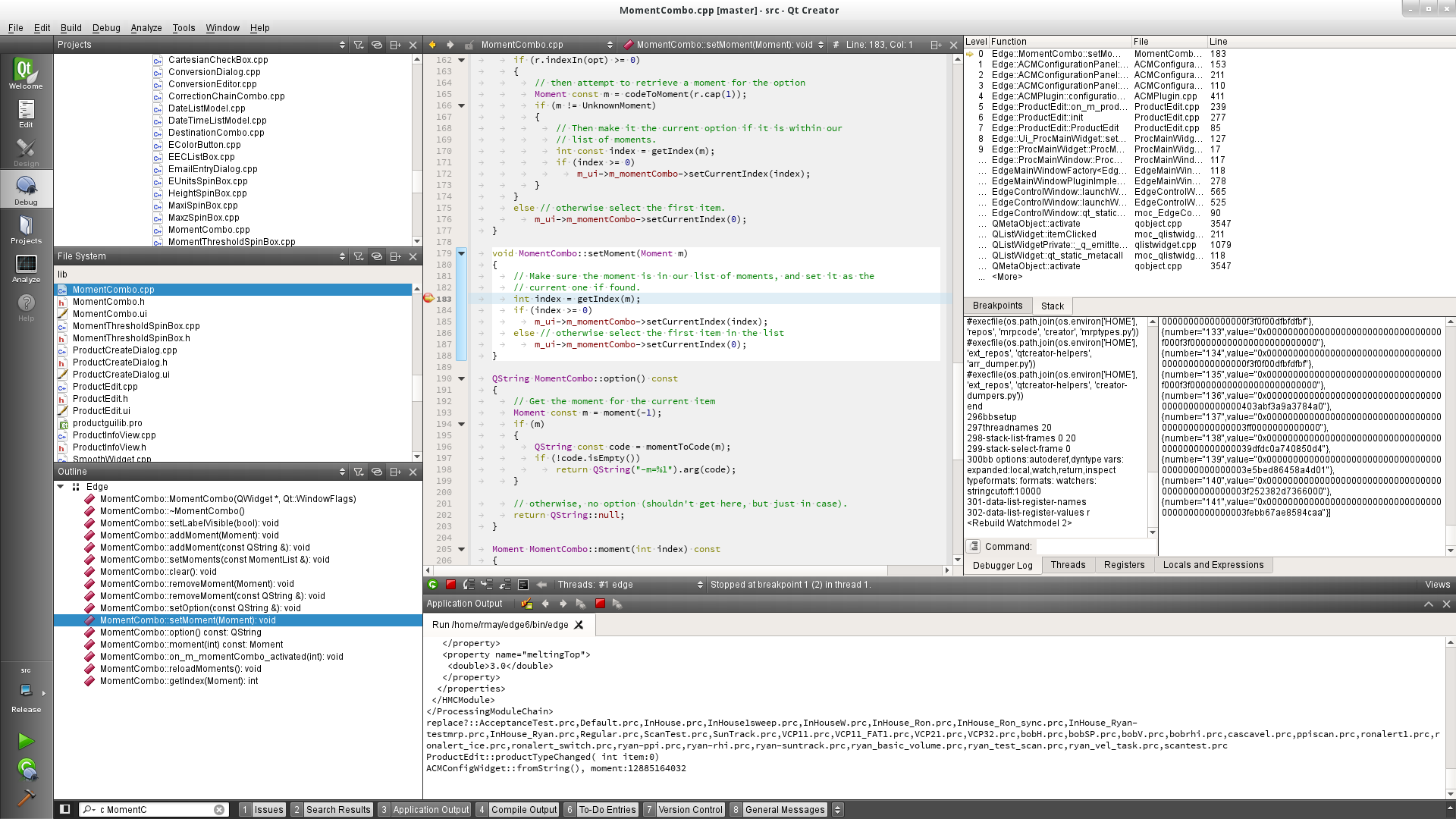Fold the setMoment function at line 179

coord(461,253)
